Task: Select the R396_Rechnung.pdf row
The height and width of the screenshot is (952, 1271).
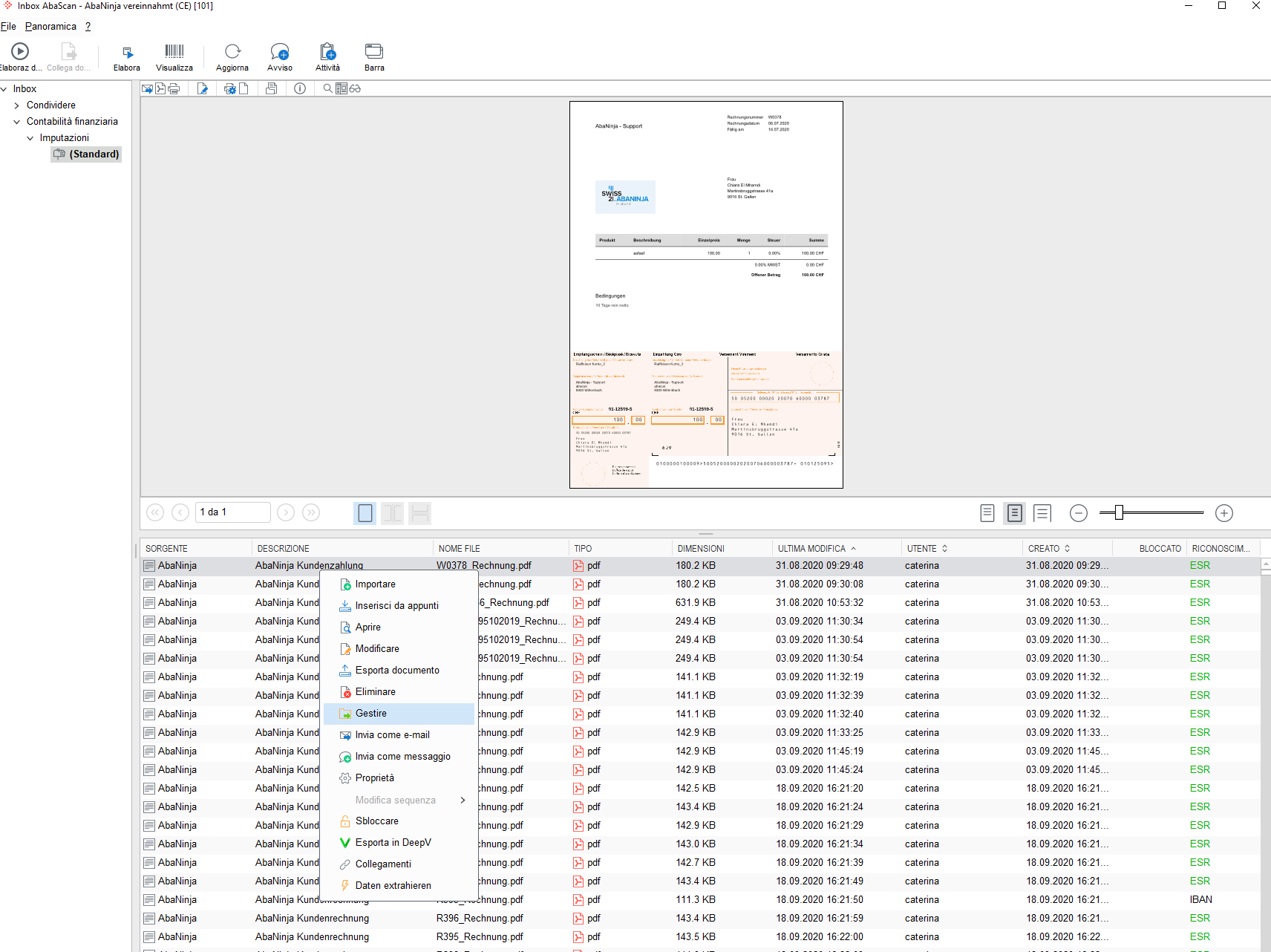Action: click(701, 919)
